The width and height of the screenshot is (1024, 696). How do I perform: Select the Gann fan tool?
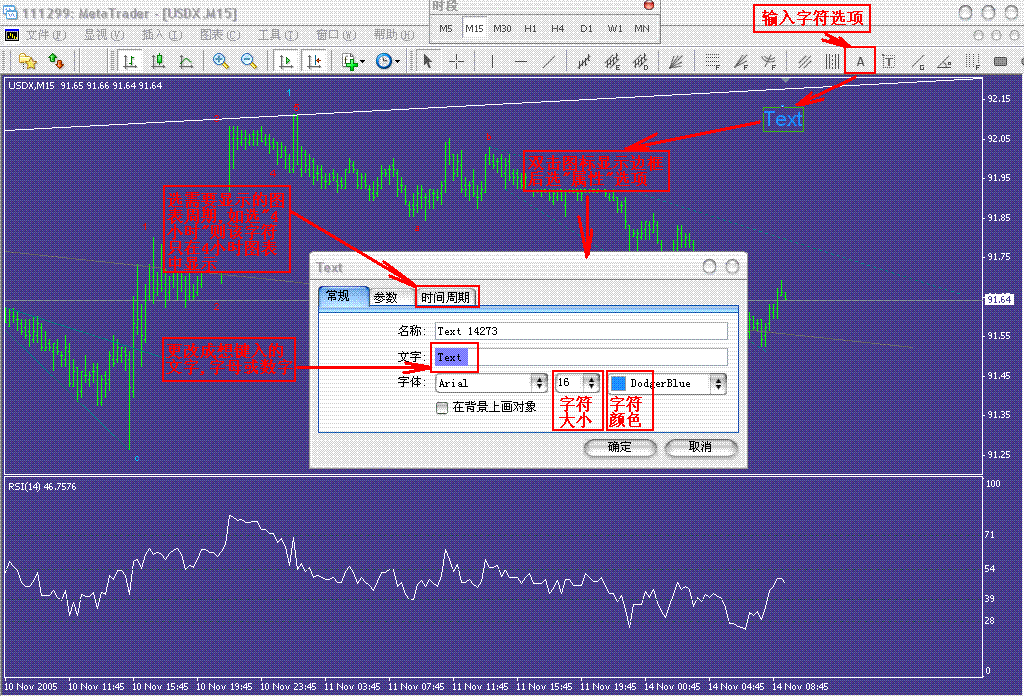[675, 61]
